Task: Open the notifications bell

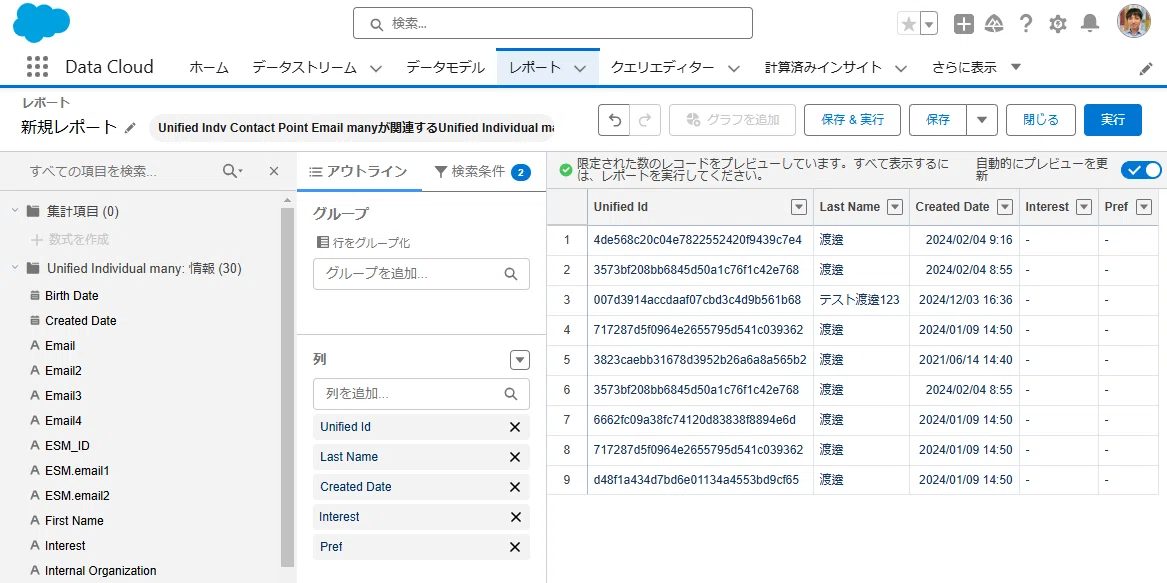Action: tap(1090, 24)
